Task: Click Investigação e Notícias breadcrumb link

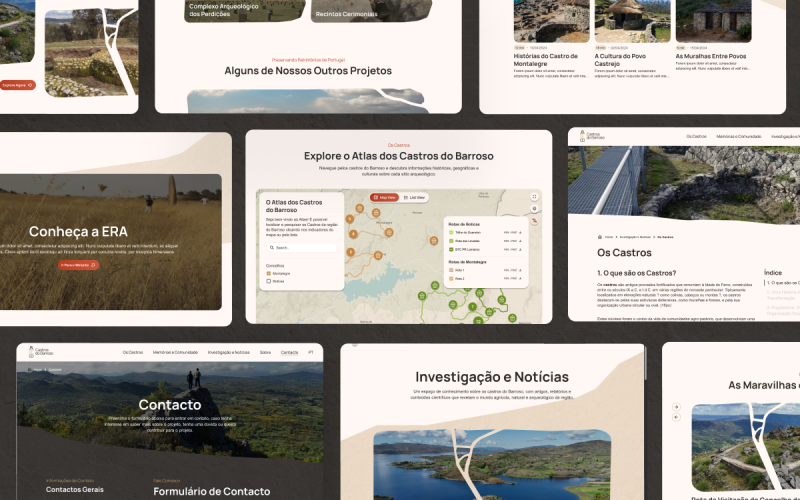Action: 635,237
